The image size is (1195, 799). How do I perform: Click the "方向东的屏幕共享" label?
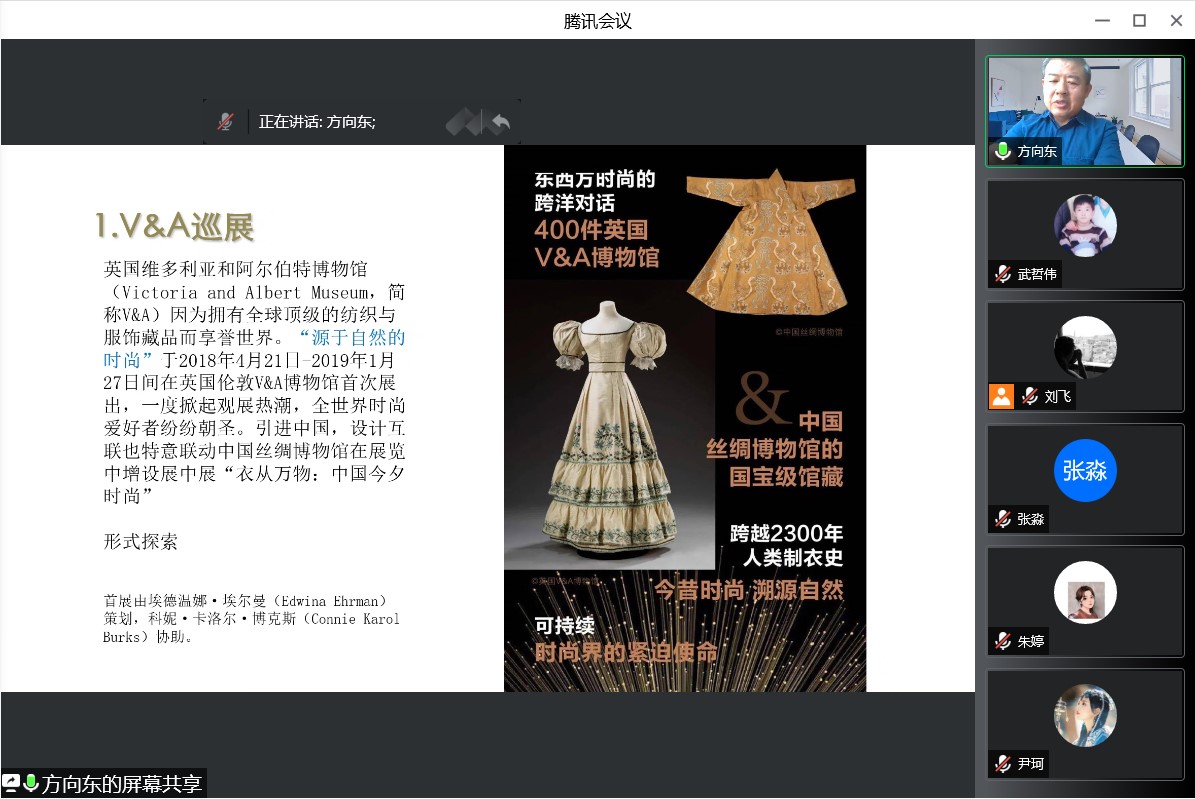tap(122, 784)
